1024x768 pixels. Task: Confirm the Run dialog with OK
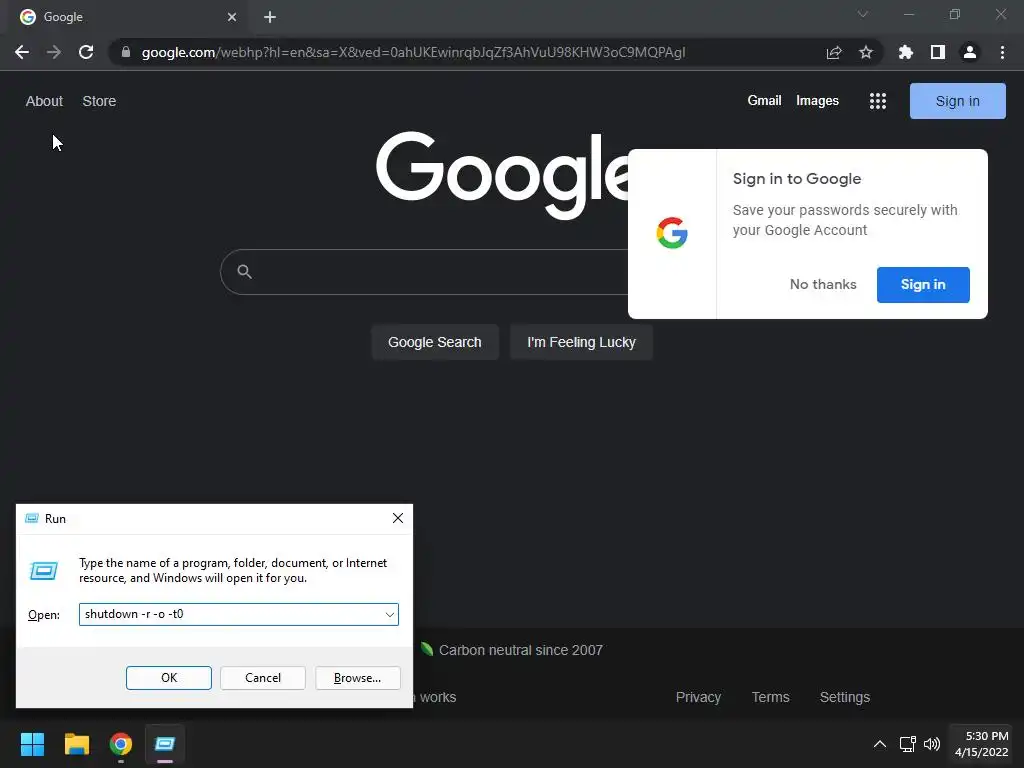click(168, 678)
